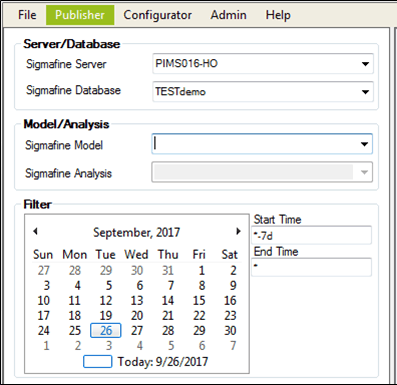Select September 18 in calendar

pyautogui.click(x=75, y=316)
